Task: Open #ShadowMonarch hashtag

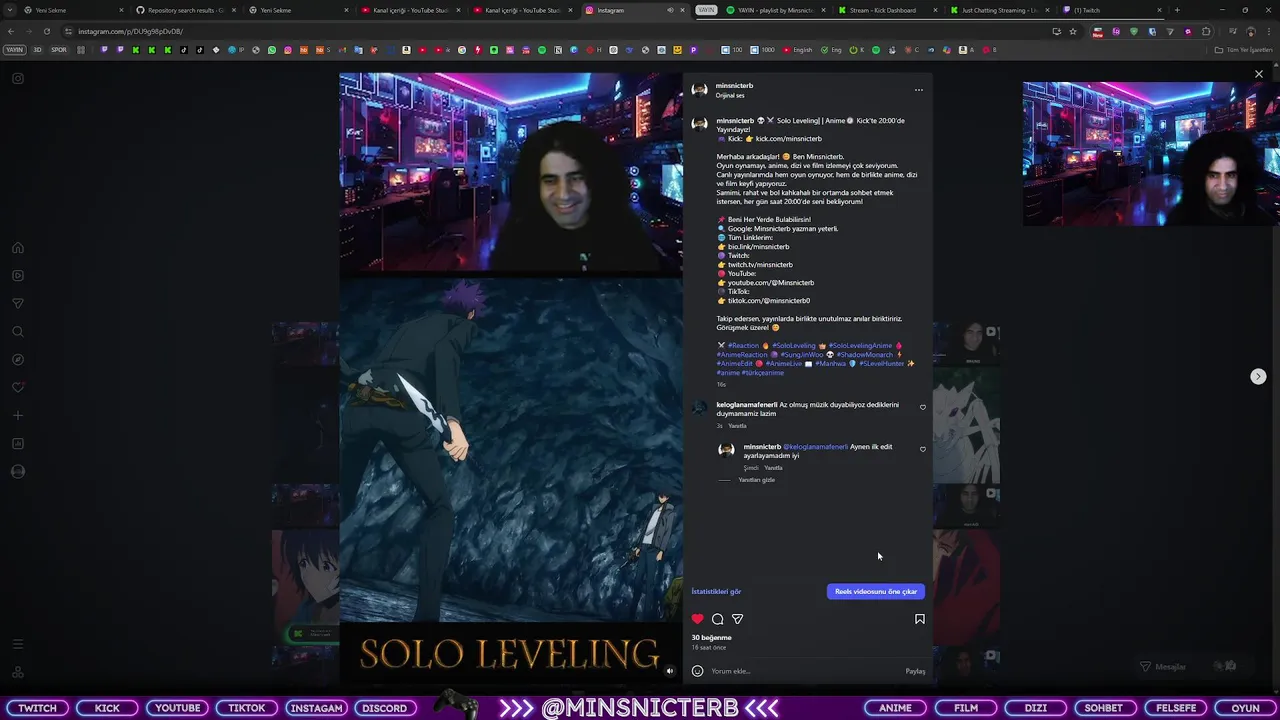Action: click(865, 355)
